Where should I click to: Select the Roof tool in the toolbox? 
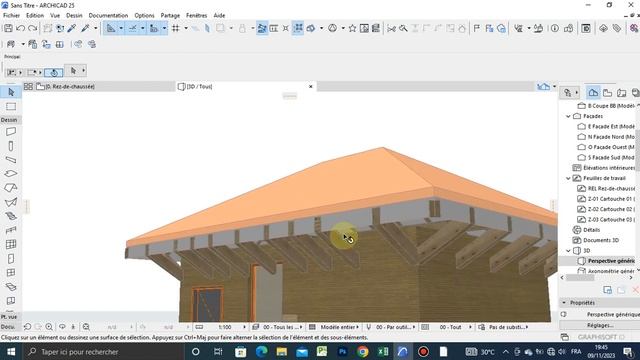click(x=11, y=188)
